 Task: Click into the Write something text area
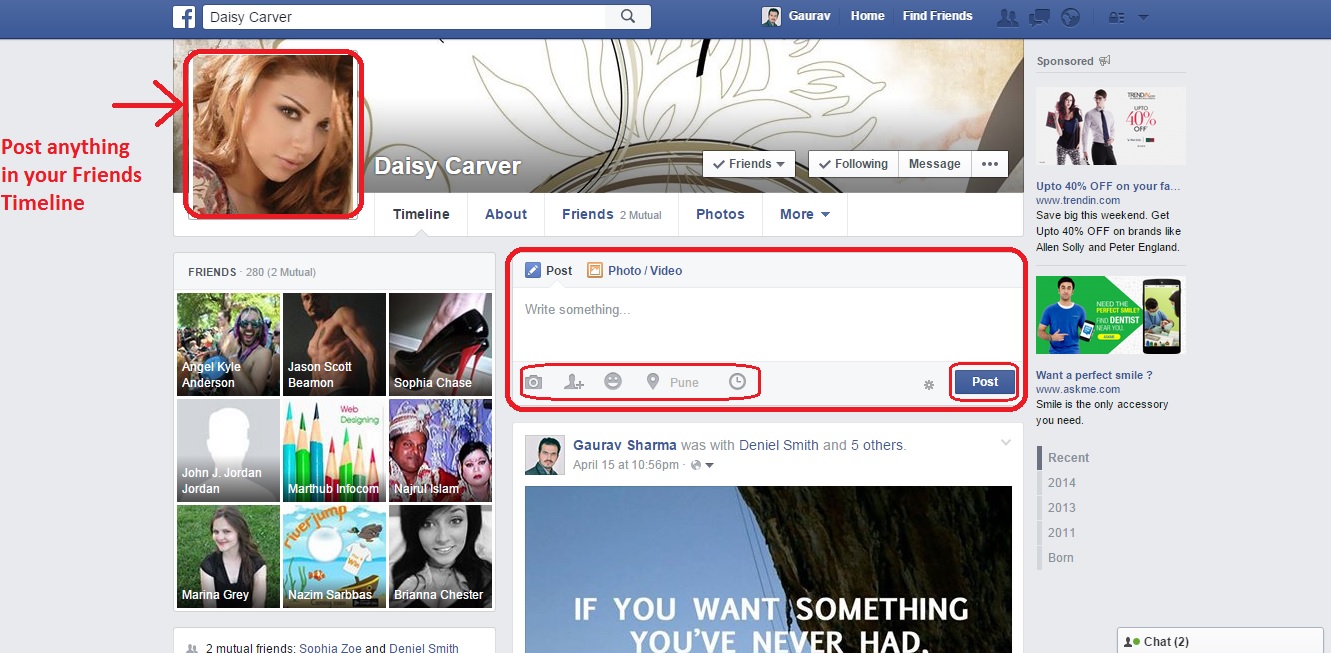(x=768, y=322)
